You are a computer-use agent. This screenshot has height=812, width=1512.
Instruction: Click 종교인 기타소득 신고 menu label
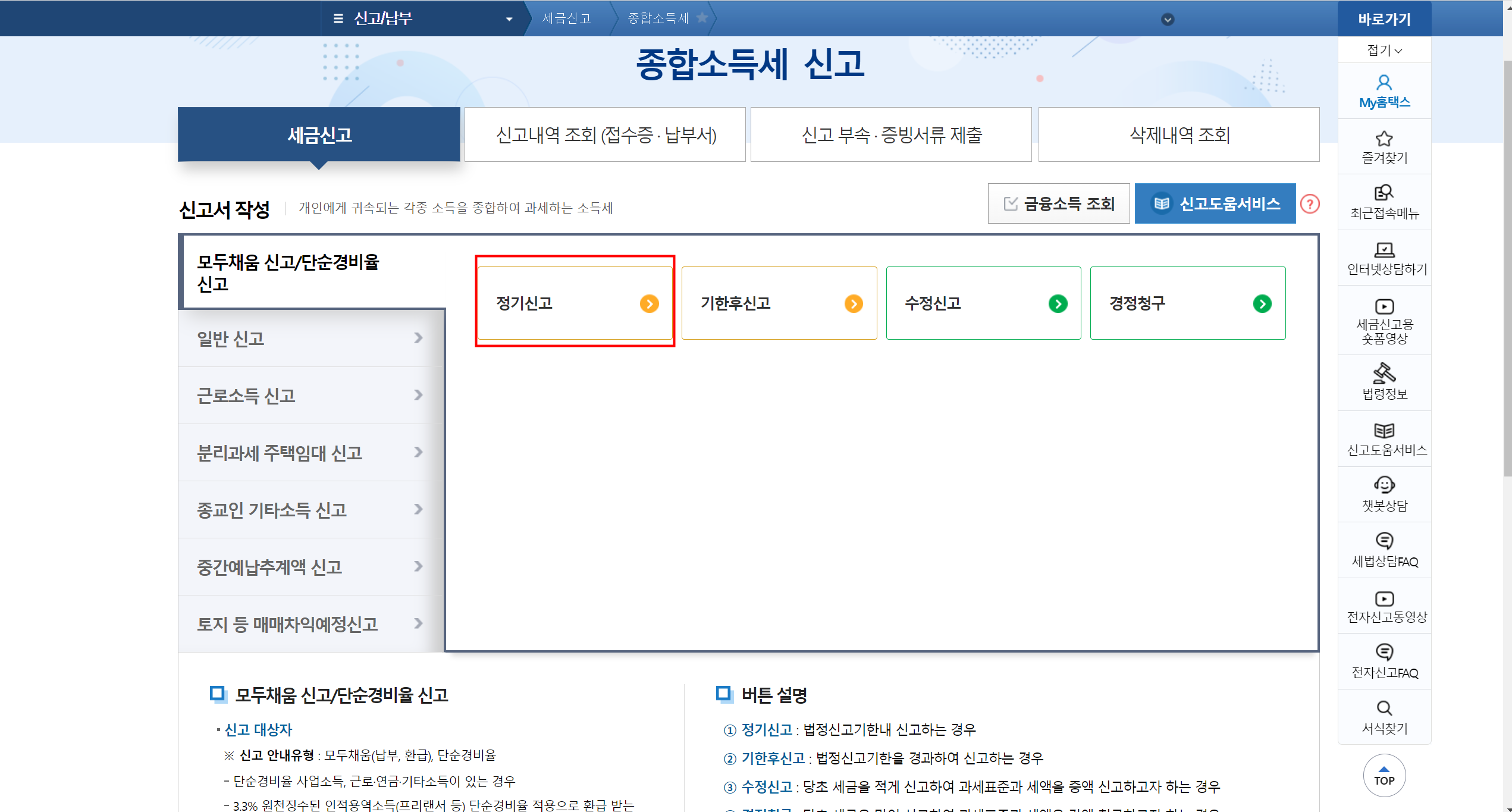[272, 510]
